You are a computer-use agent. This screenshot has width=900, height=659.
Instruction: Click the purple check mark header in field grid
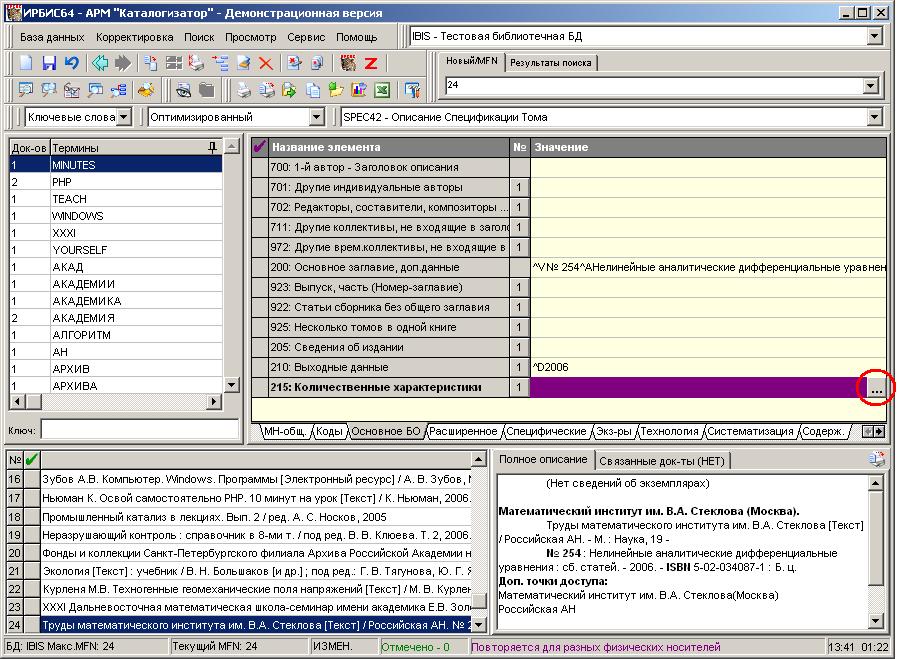pyautogui.click(x=259, y=147)
